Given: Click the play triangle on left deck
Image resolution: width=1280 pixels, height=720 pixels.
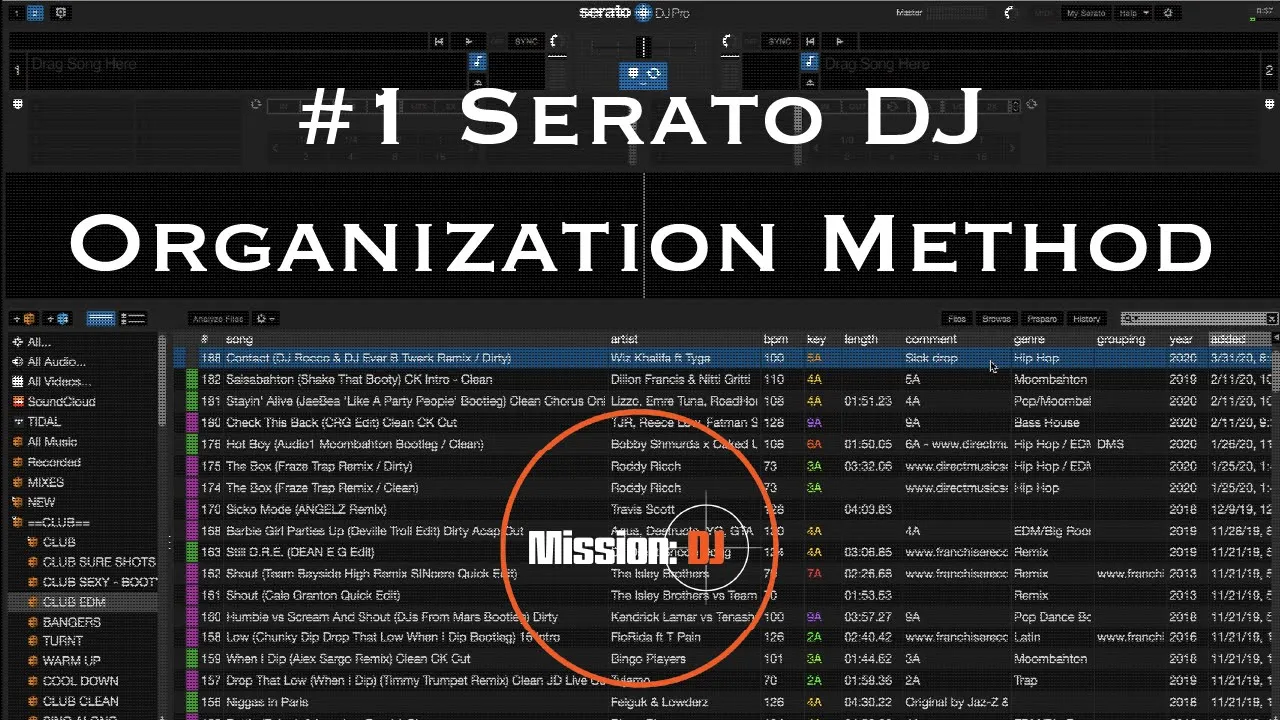Looking at the screenshot, I should [x=468, y=41].
